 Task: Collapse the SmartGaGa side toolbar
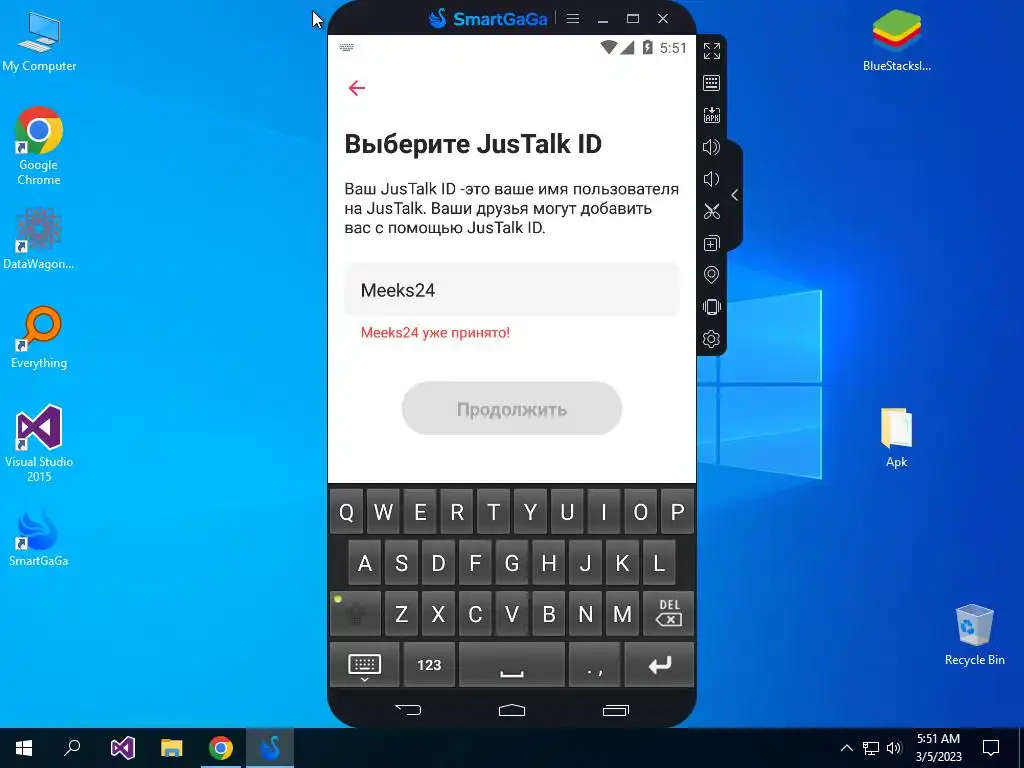735,195
